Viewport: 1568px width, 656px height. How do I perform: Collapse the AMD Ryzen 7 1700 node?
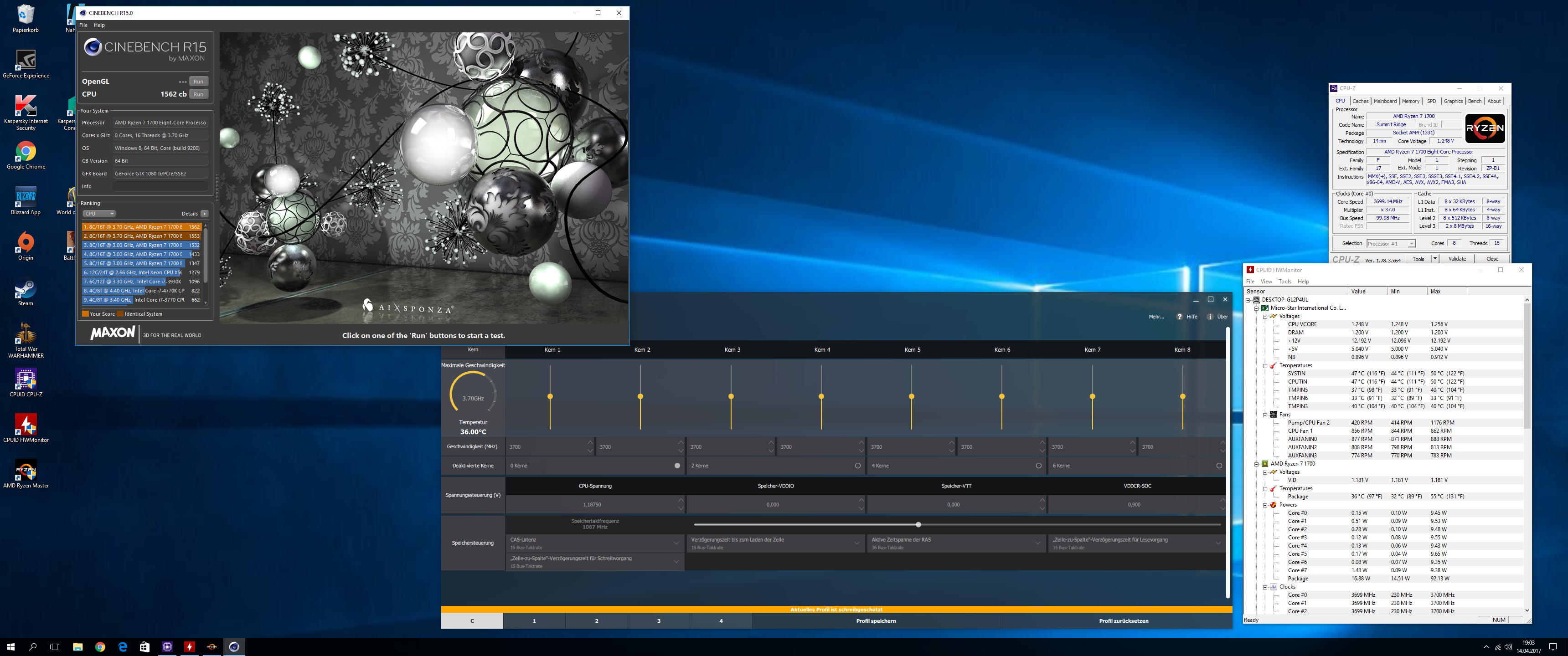tap(1256, 464)
